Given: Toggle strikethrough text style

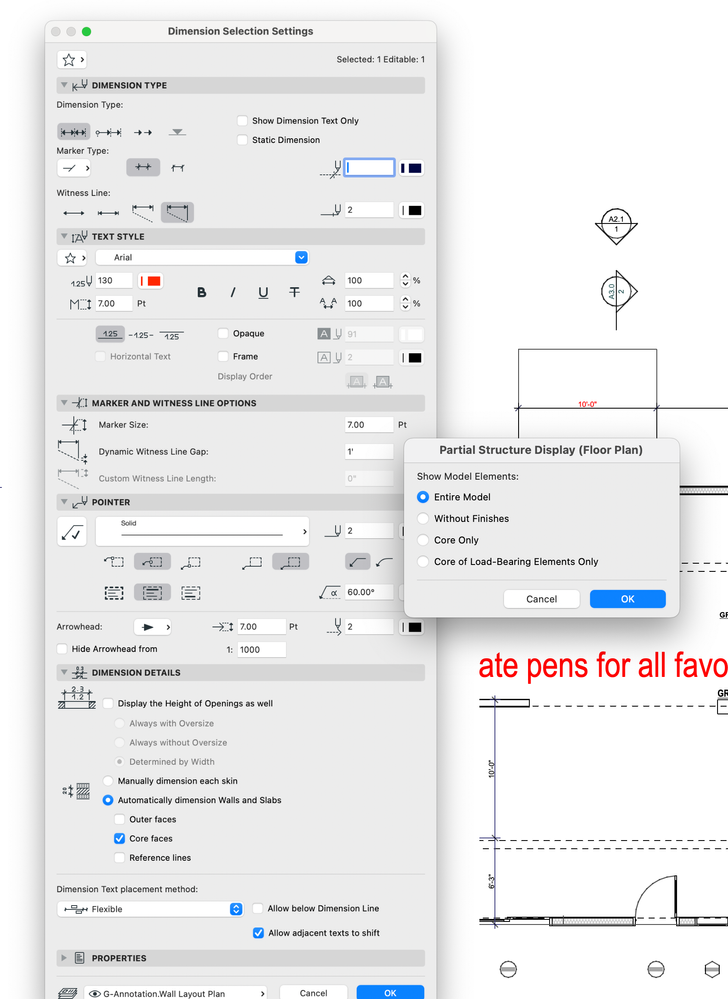Looking at the screenshot, I should 294,292.
